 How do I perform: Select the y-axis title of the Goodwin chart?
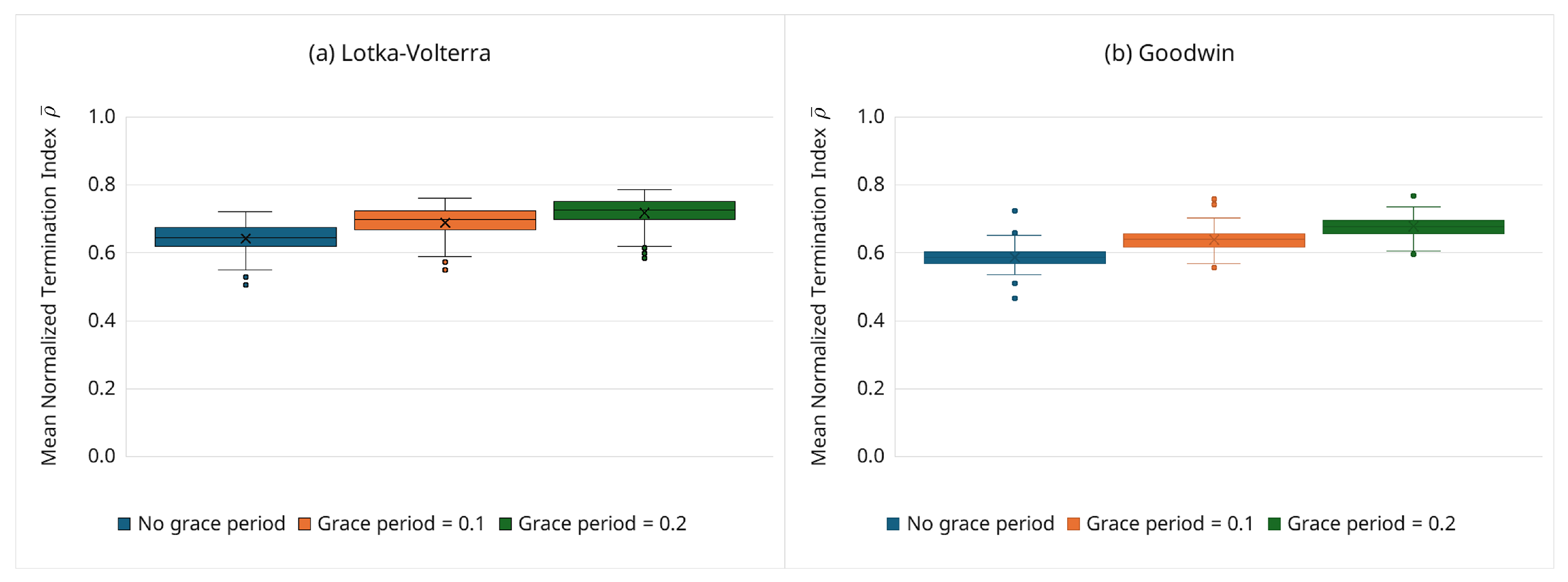819,286
